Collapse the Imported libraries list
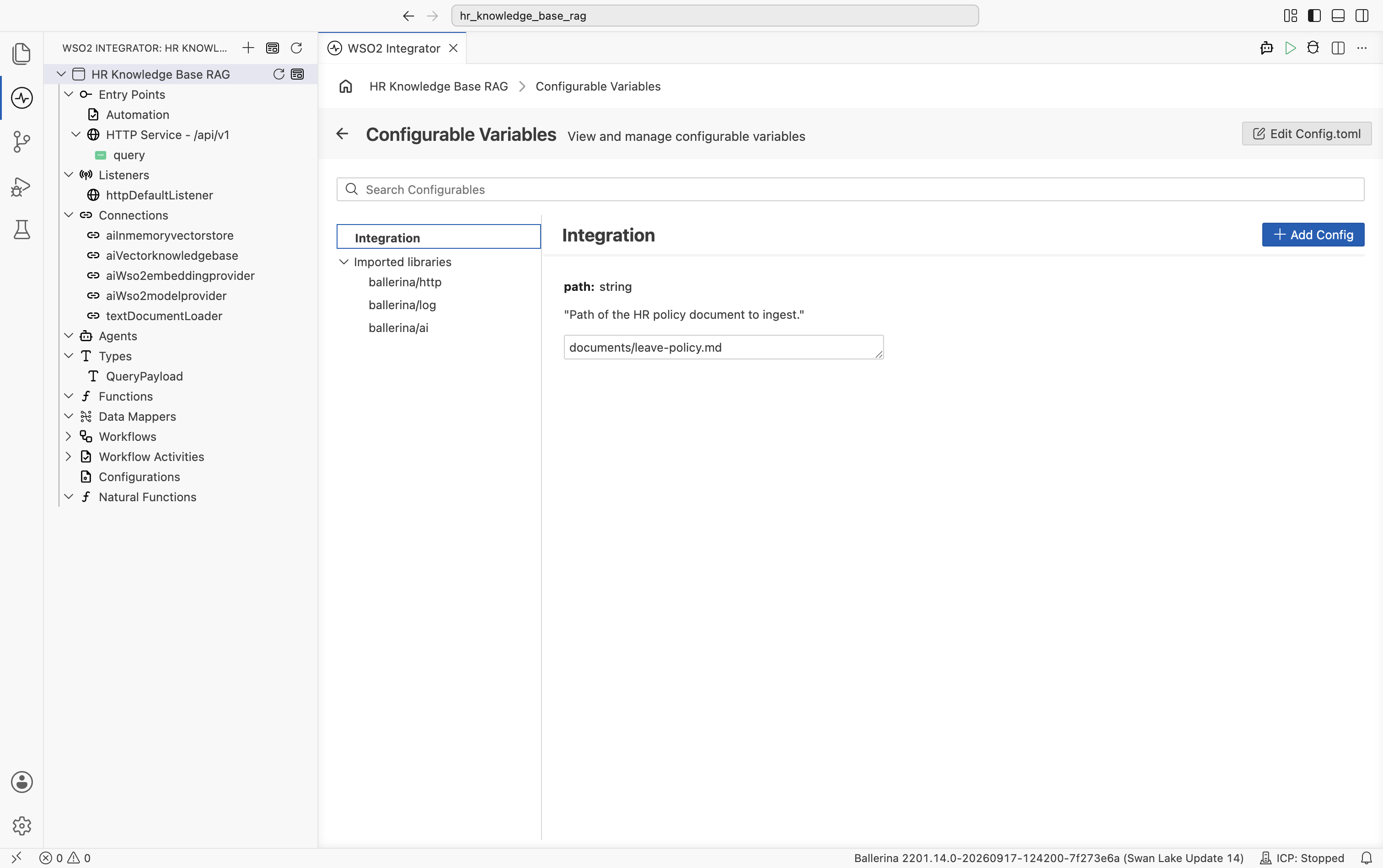 [x=344, y=262]
